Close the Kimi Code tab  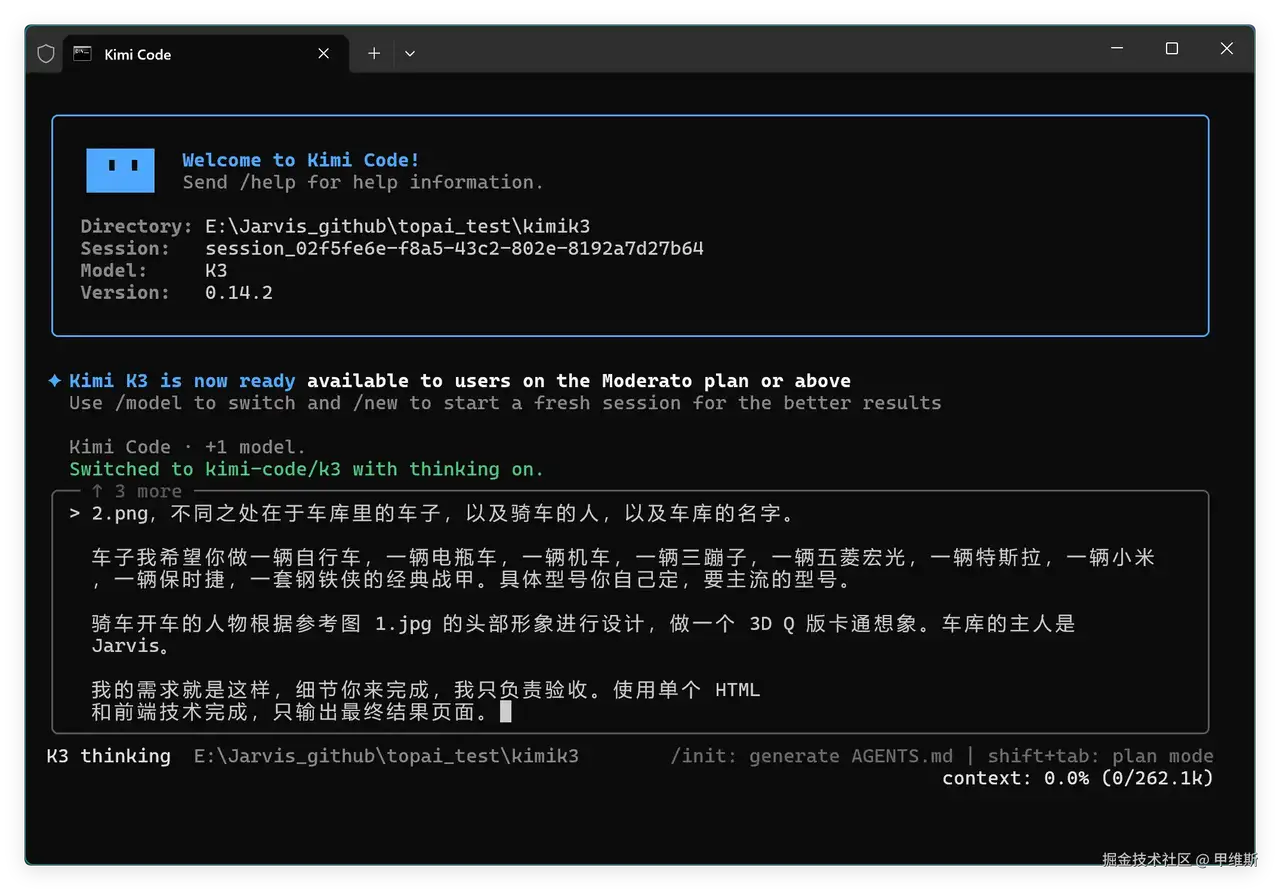pyautogui.click(x=323, y=54)
